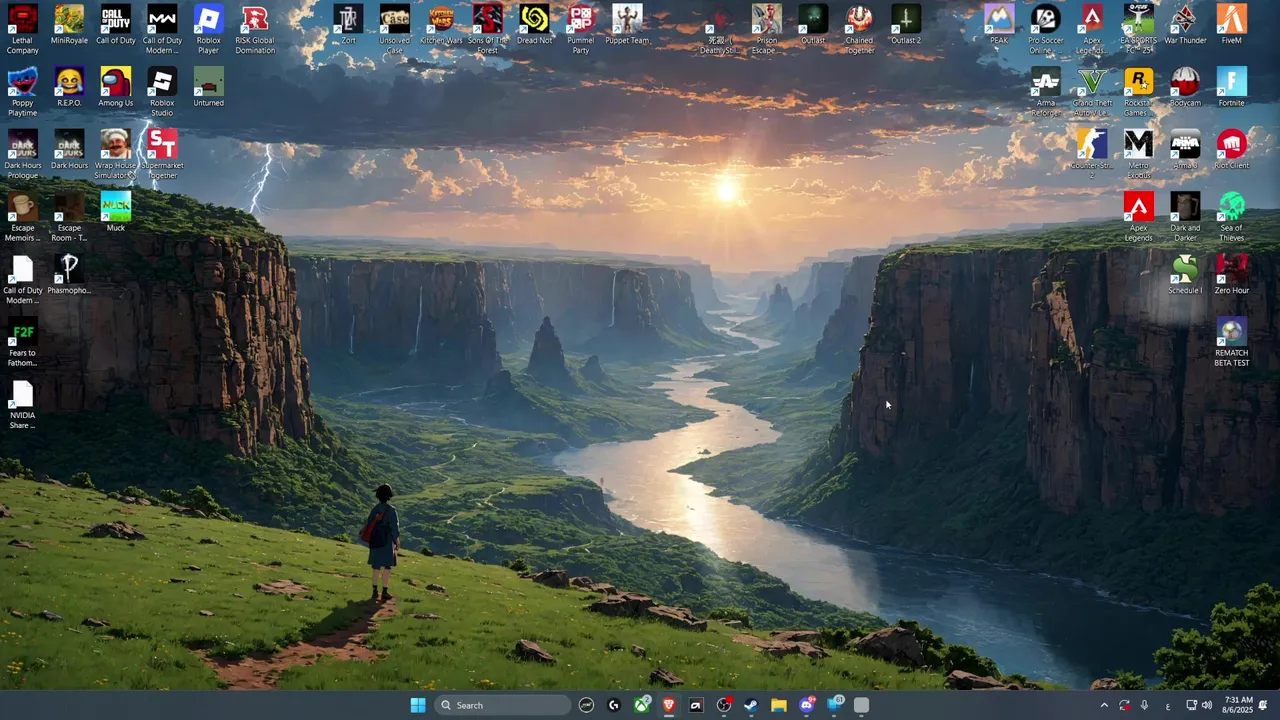Show hidden system tray icons
Screen dimensions: 1280x720
(x=1104, y=705)
